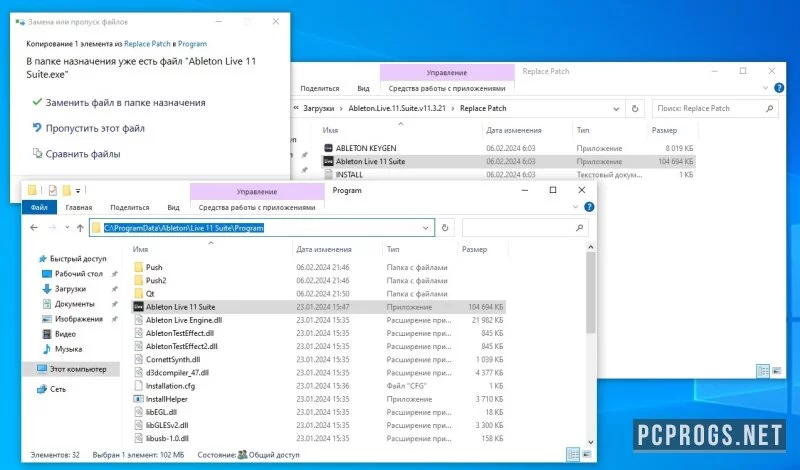Open Вид tab in Program window
This screenshot has width=800, height=470.
[x=173, y=207]
